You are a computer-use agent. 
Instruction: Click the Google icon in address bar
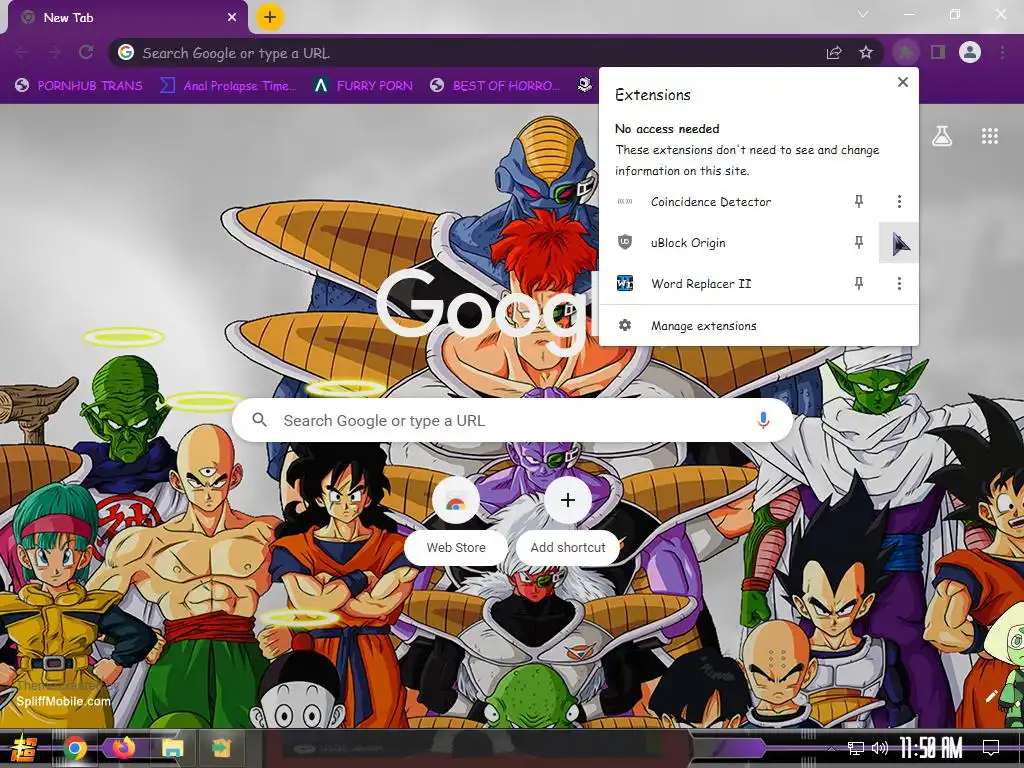click(x=126, y=52)
